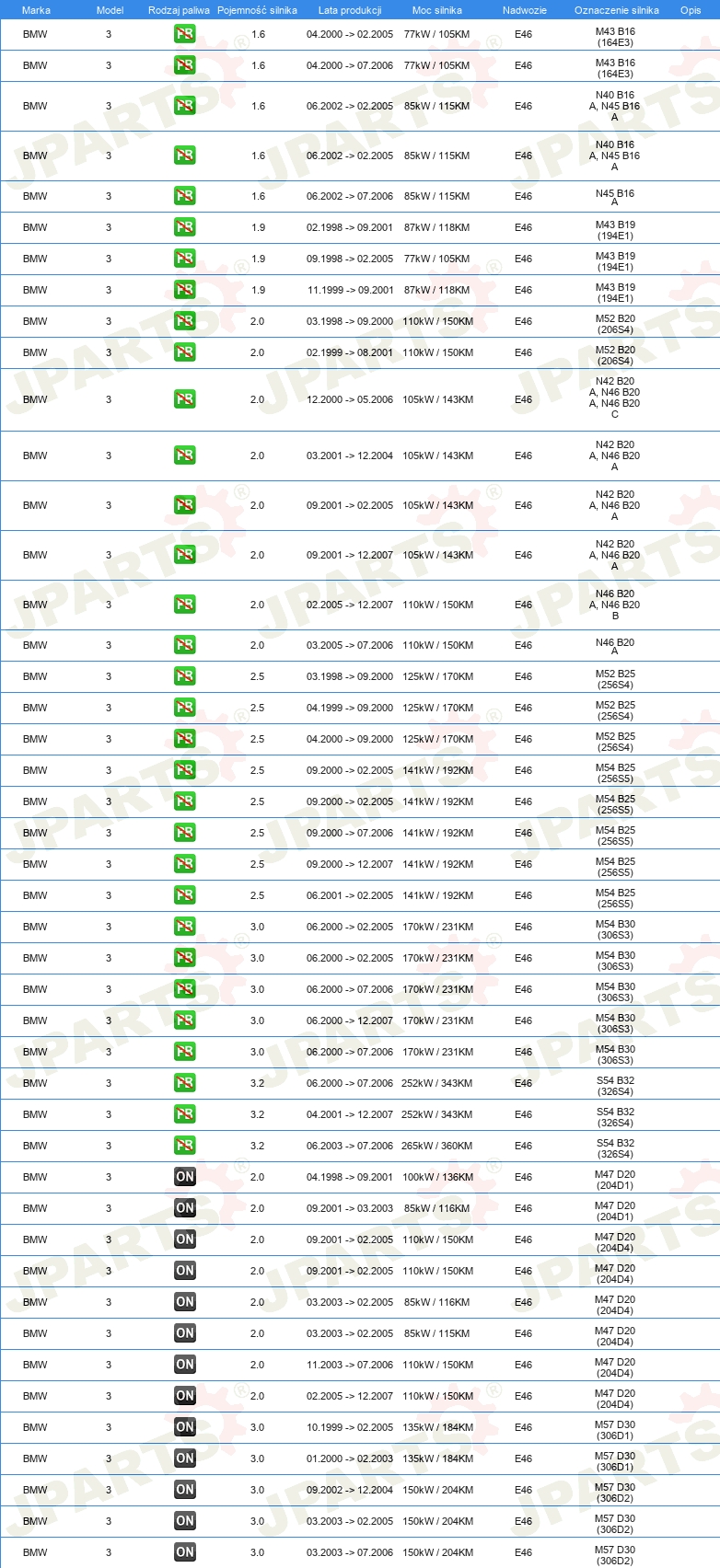Click 87kW / 118KM cell for 02.1998 -> 09.2001
Screen dimensions: 720x1568
tap(436, 227)
